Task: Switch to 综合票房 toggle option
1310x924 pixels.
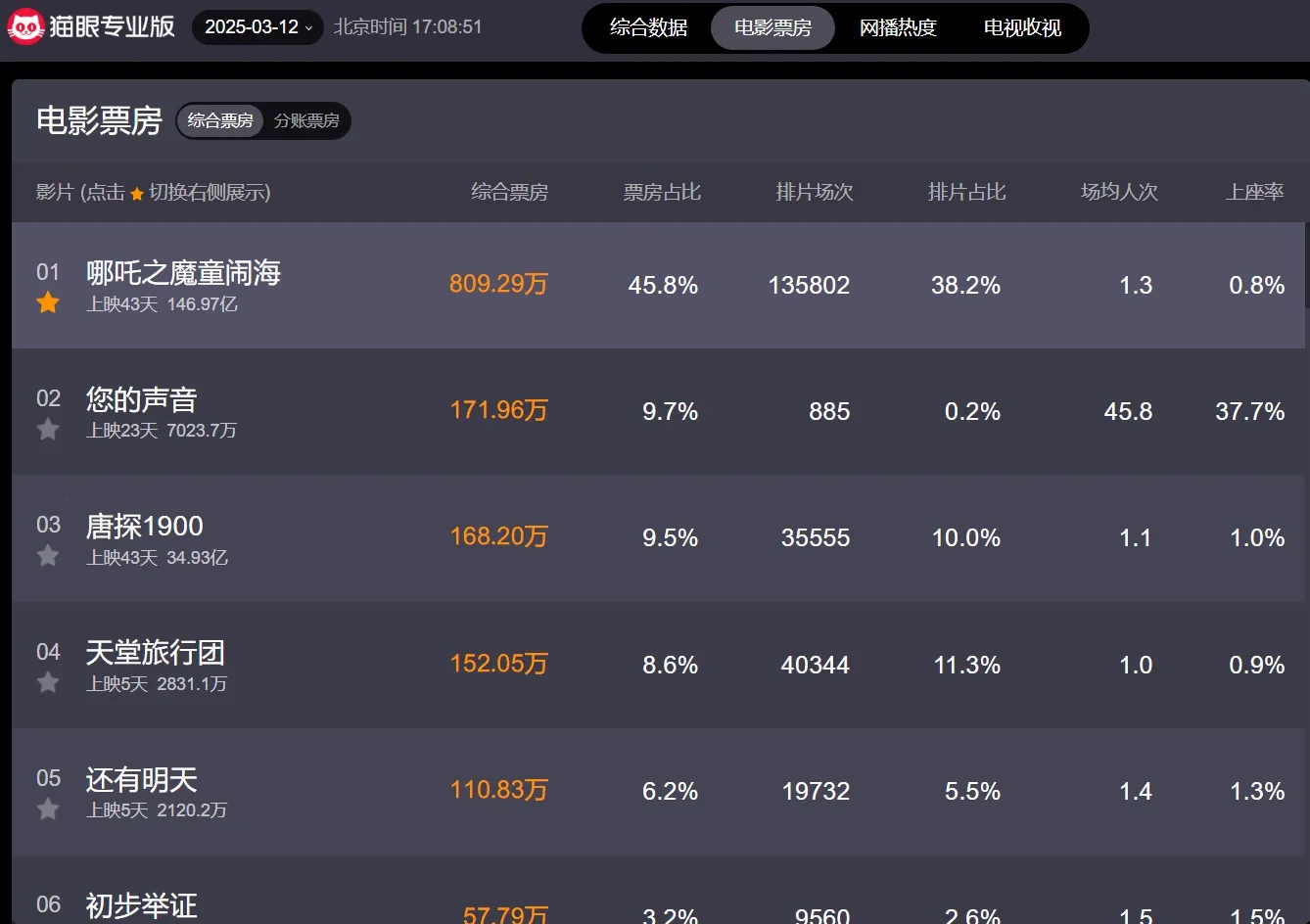Action: [220, 120]
